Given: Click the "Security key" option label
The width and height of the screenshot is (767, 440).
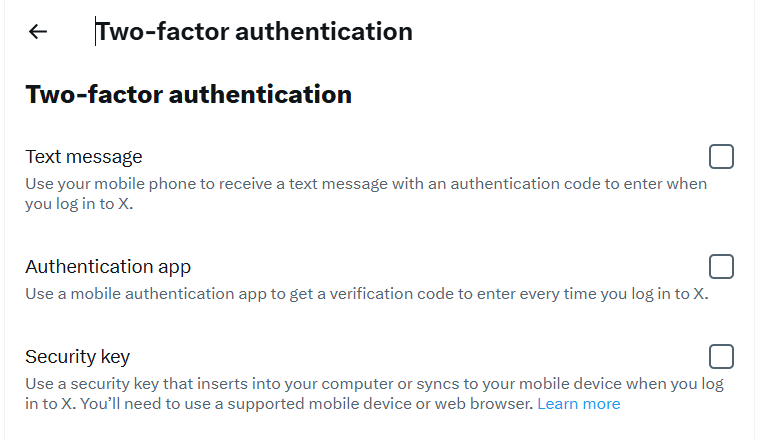Looking at the screenshot, I should [x=78, y=357].
